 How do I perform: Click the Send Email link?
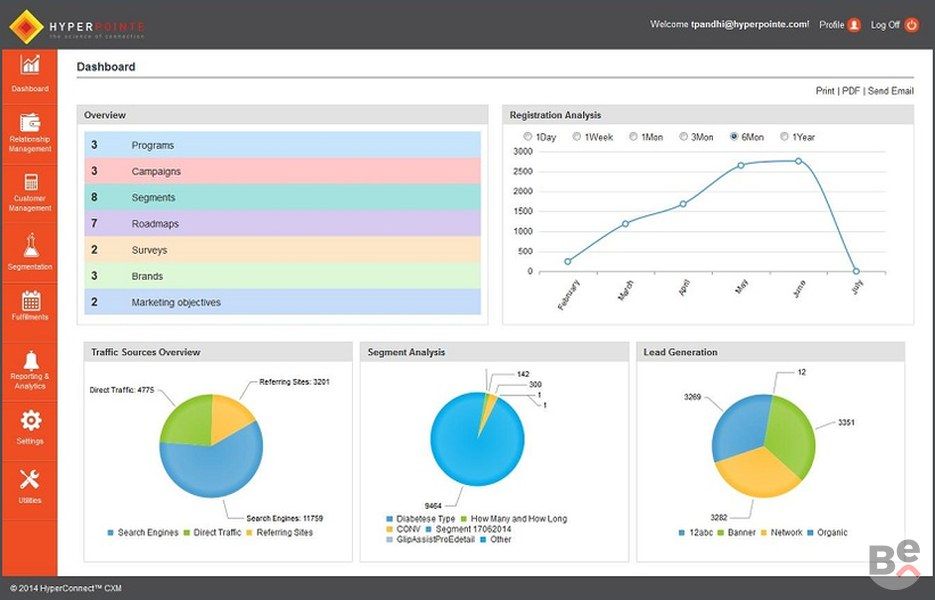(890, 91)
